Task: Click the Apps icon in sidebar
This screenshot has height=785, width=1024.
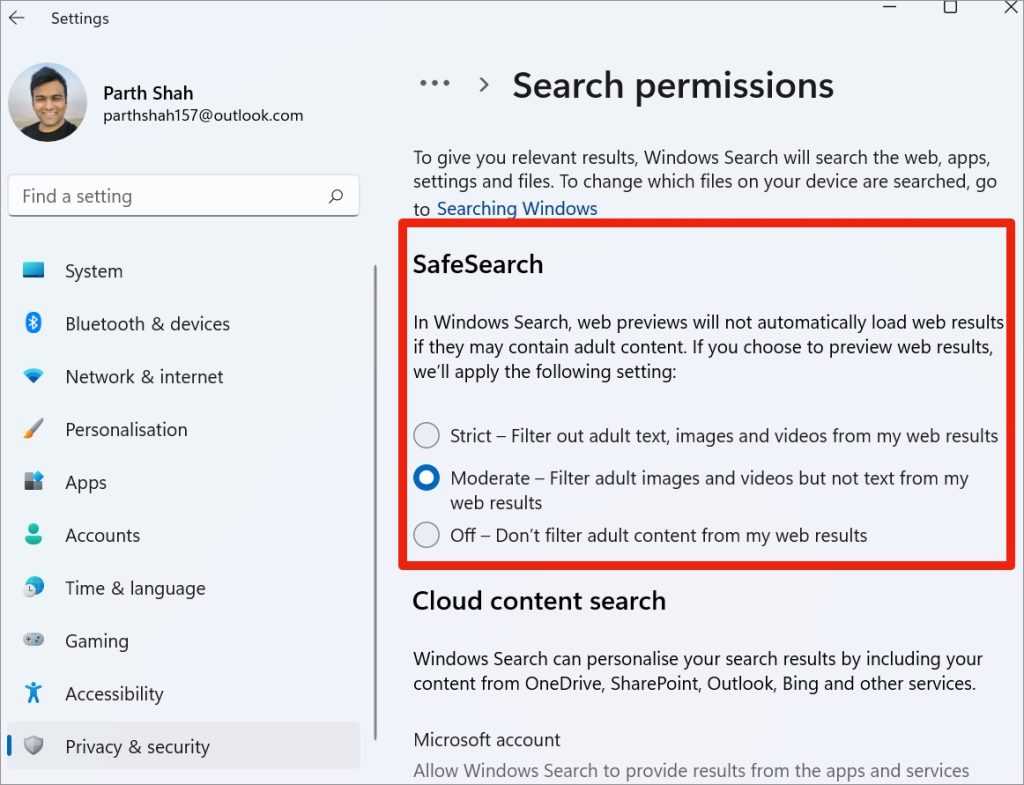Action: (x=34, y=482)
